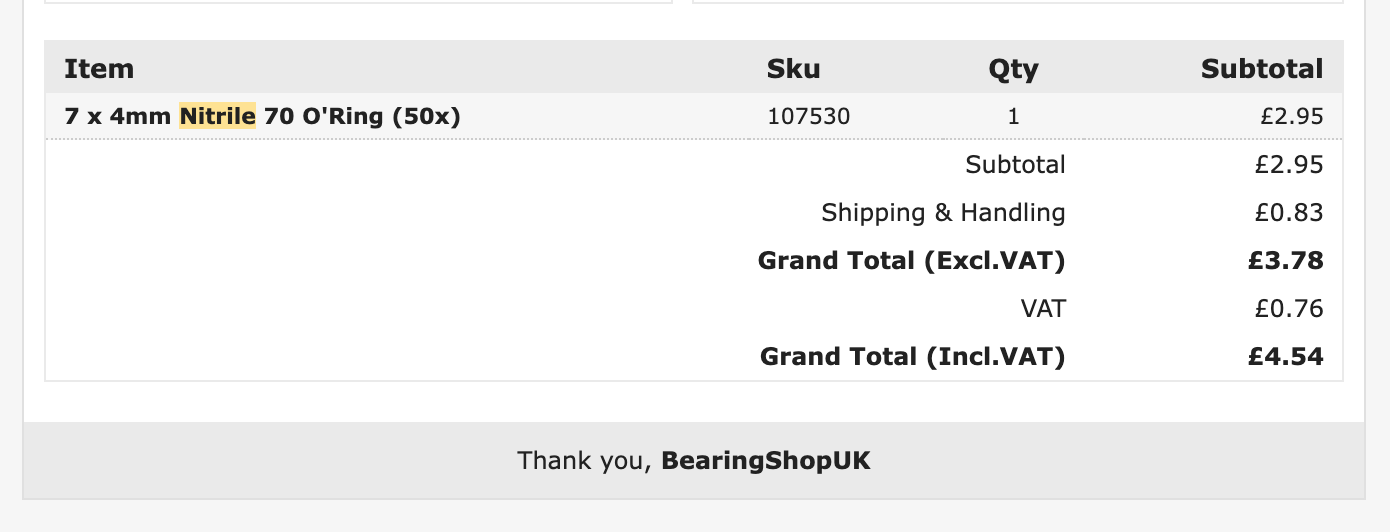
Task: Click the Item column header
Action: pyautogui.click(x=99, y=69)
